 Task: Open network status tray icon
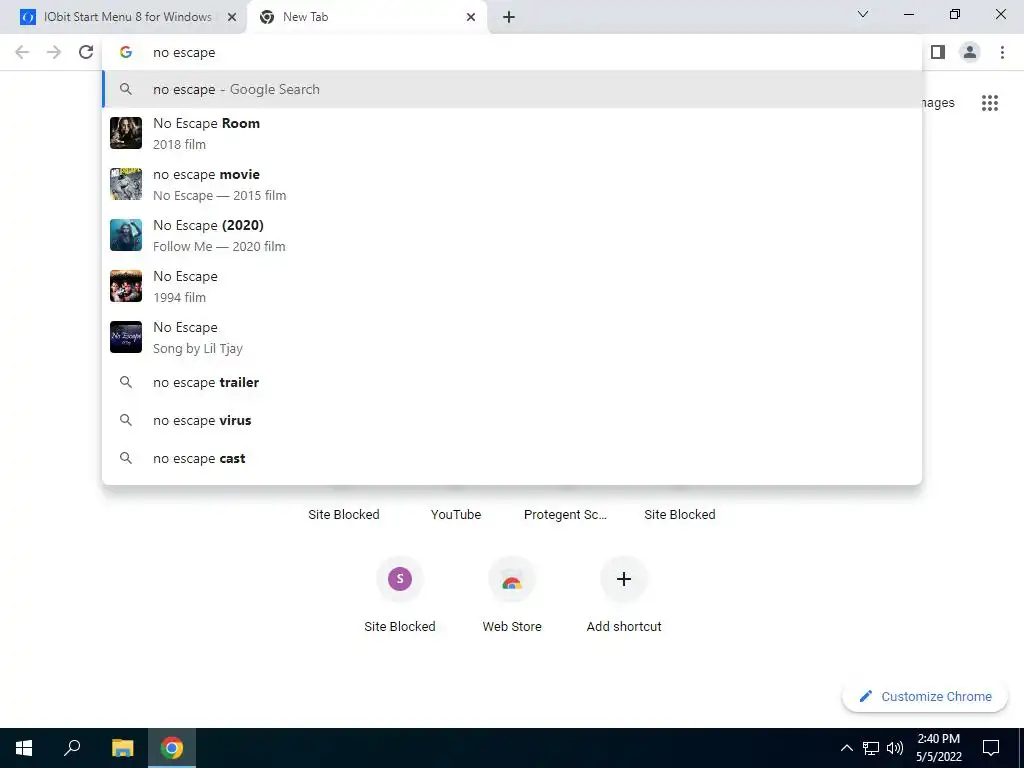(x=871, y=748)
